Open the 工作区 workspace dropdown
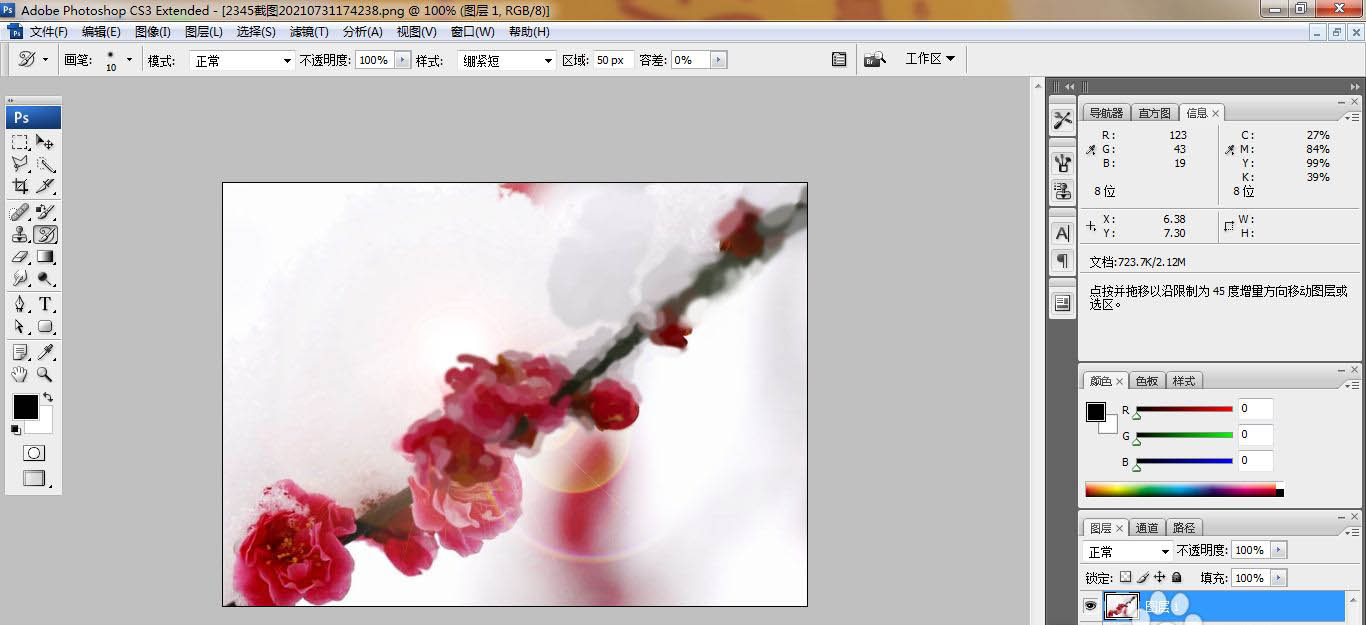This screenshot has height=625, width=1366. (x=930, y=59)
